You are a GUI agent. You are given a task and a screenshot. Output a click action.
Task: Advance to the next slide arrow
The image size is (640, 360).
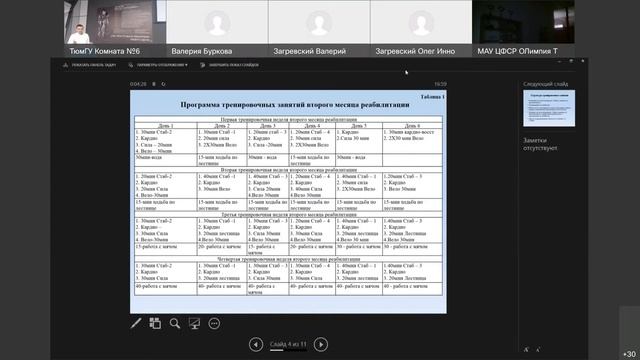pos(321,344)
